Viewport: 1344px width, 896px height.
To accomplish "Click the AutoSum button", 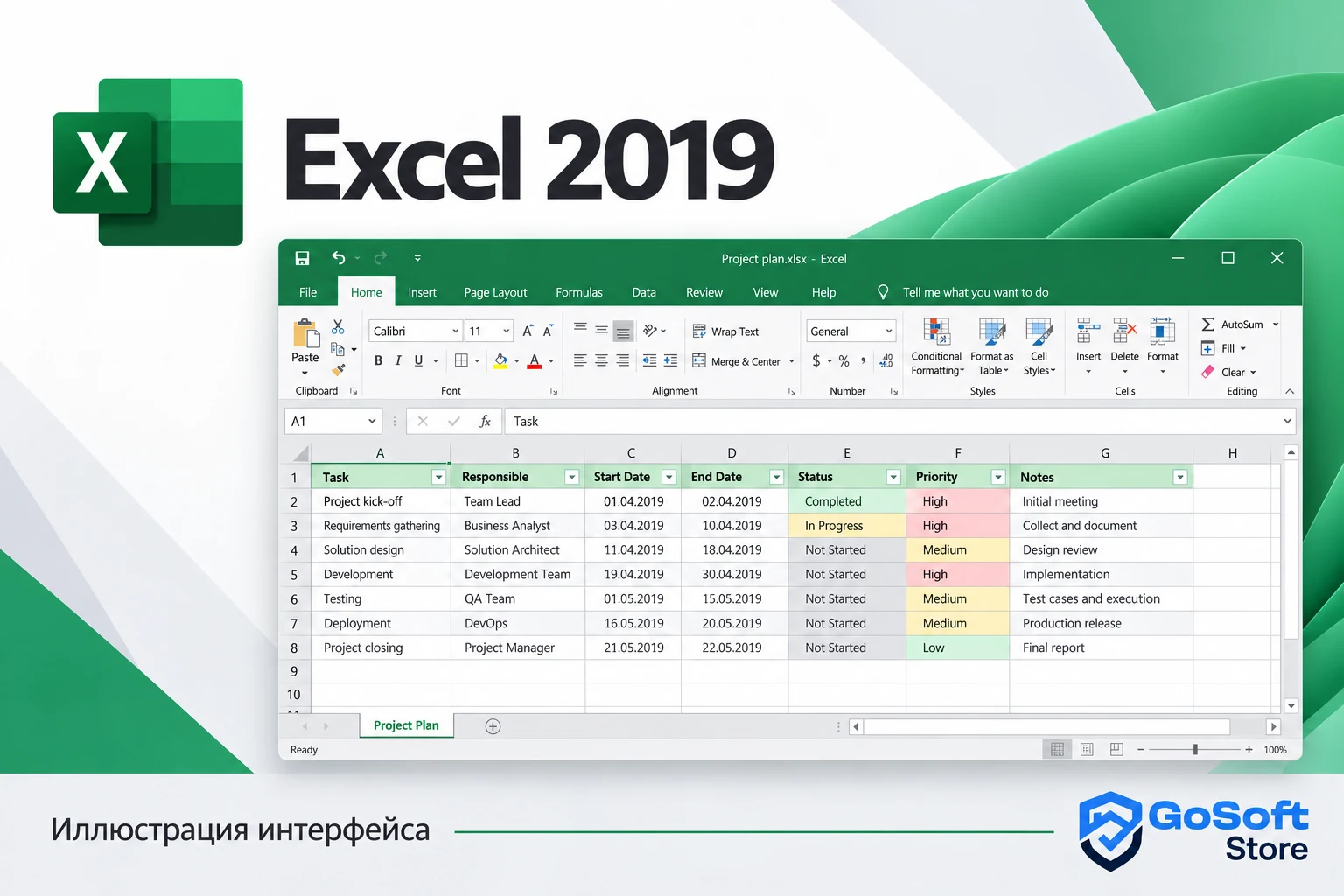I will click(x=1233, y=325).
